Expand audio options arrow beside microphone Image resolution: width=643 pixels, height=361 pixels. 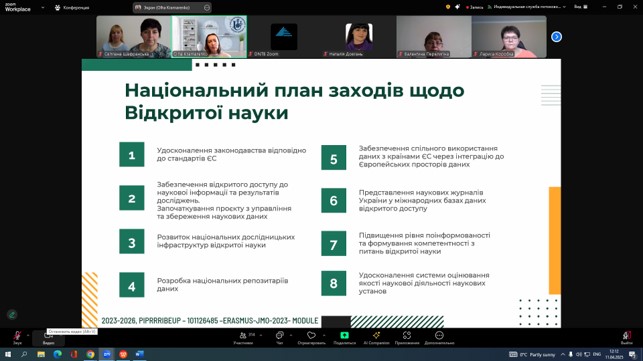[28, 336]
